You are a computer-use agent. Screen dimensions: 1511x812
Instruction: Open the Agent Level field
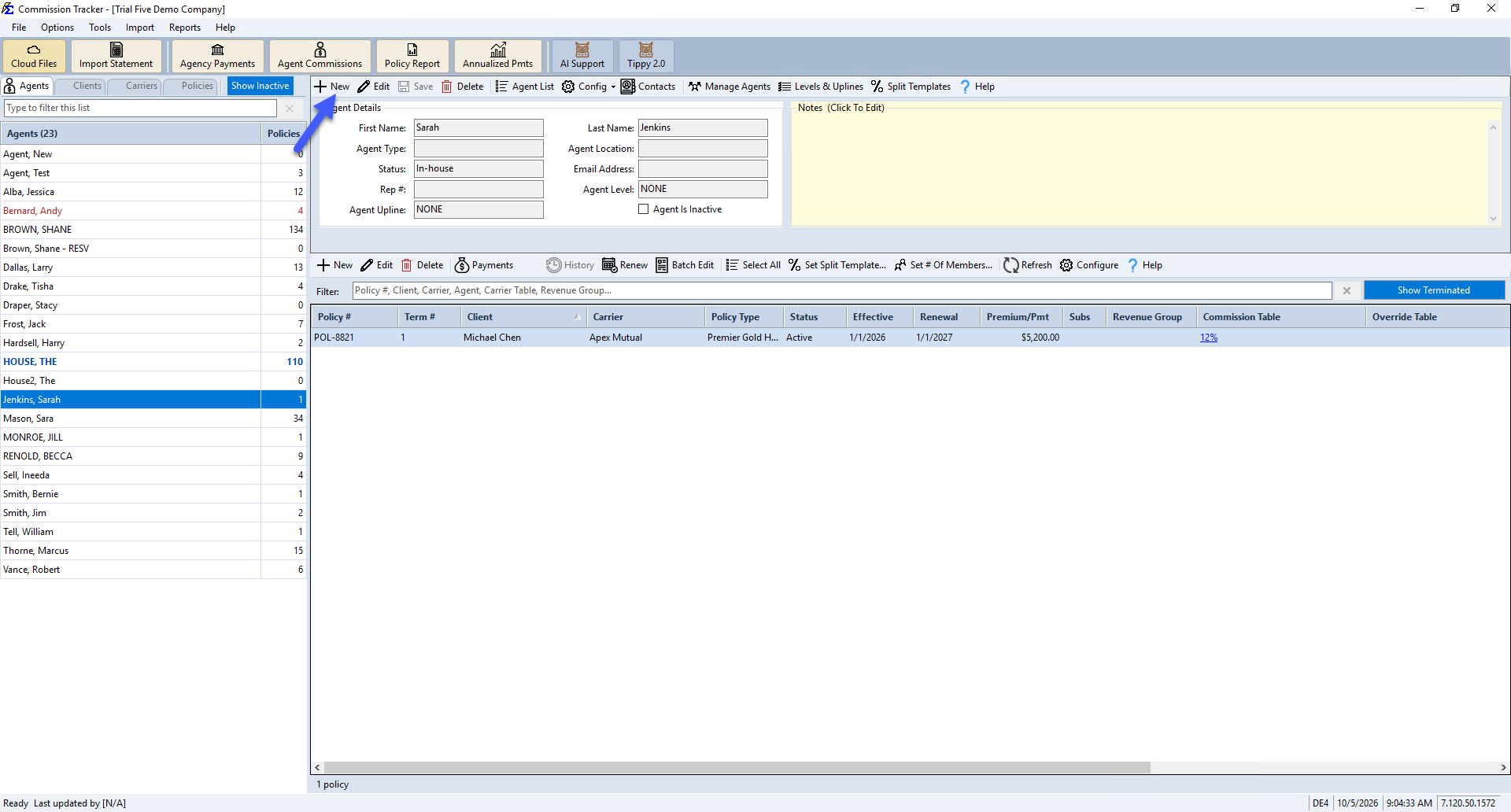coord(703,189)
